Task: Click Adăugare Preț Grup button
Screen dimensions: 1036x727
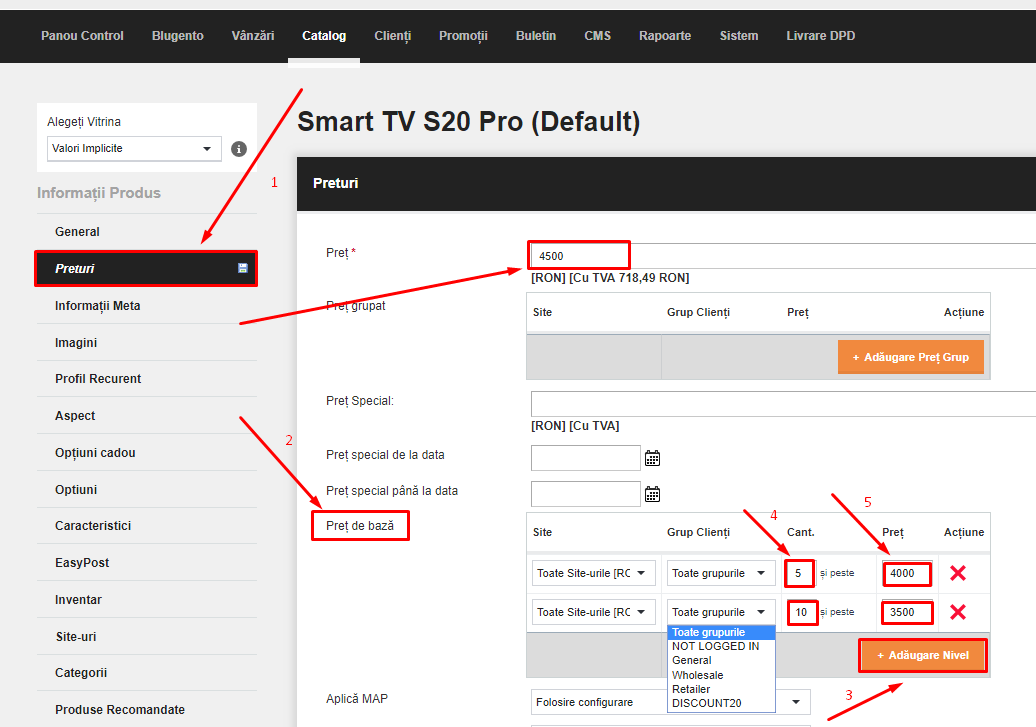Action: click(910, 357)
